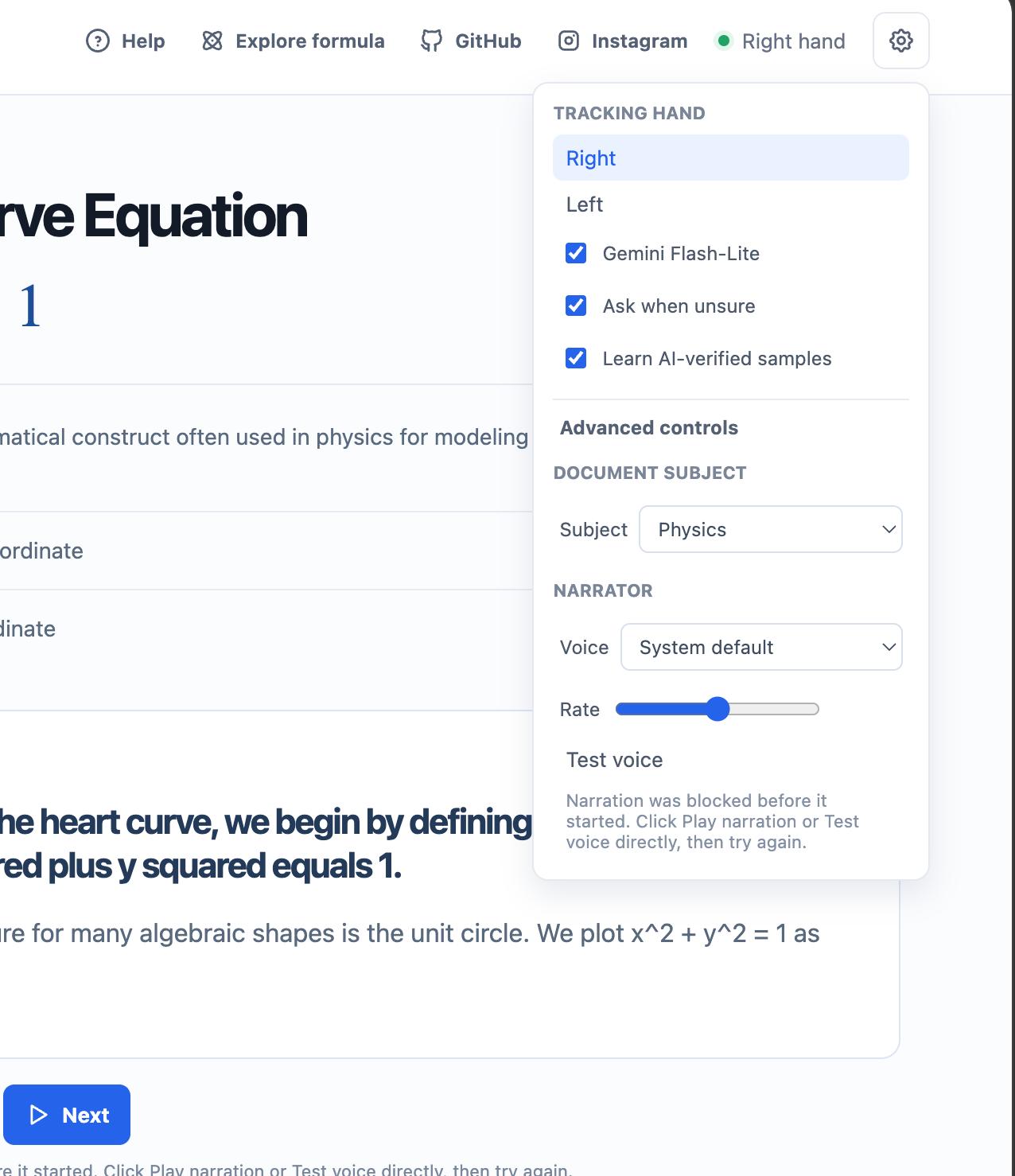Image resolution: width=1015 pixels, height=1176 pixels.
Task: Toggle the Gemini Flash-Lite checkbox
Action: [x=576, y=253]
